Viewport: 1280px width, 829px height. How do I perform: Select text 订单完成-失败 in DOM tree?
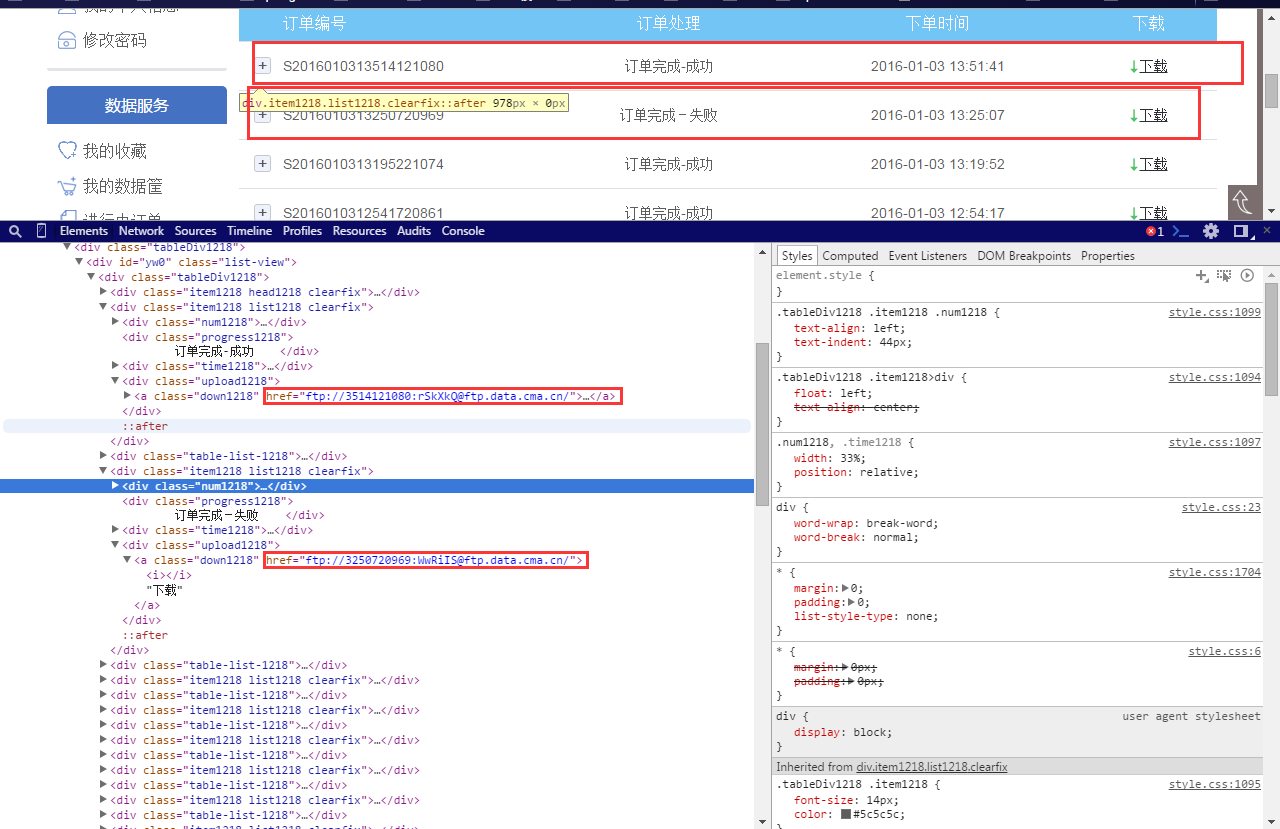click(x=216, y=516)
